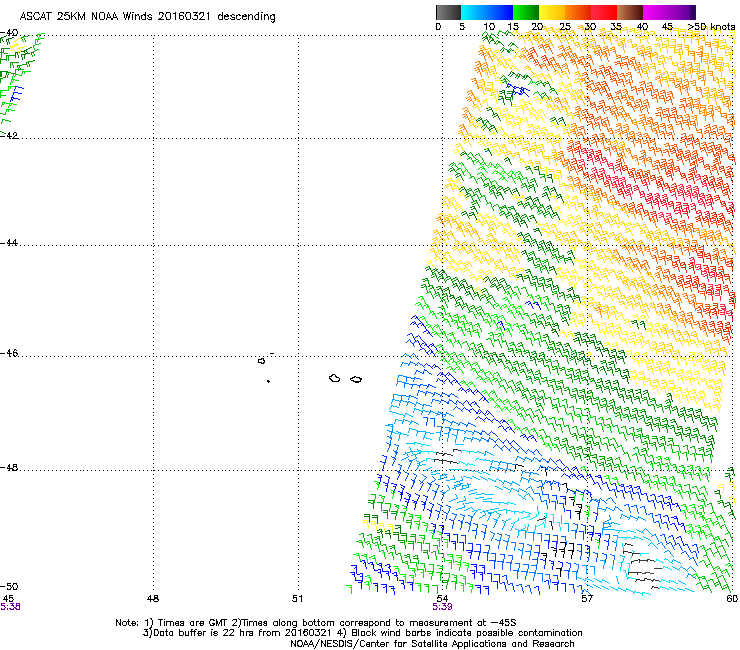Click the '10' label under the color legend

[x=489, y=26]
